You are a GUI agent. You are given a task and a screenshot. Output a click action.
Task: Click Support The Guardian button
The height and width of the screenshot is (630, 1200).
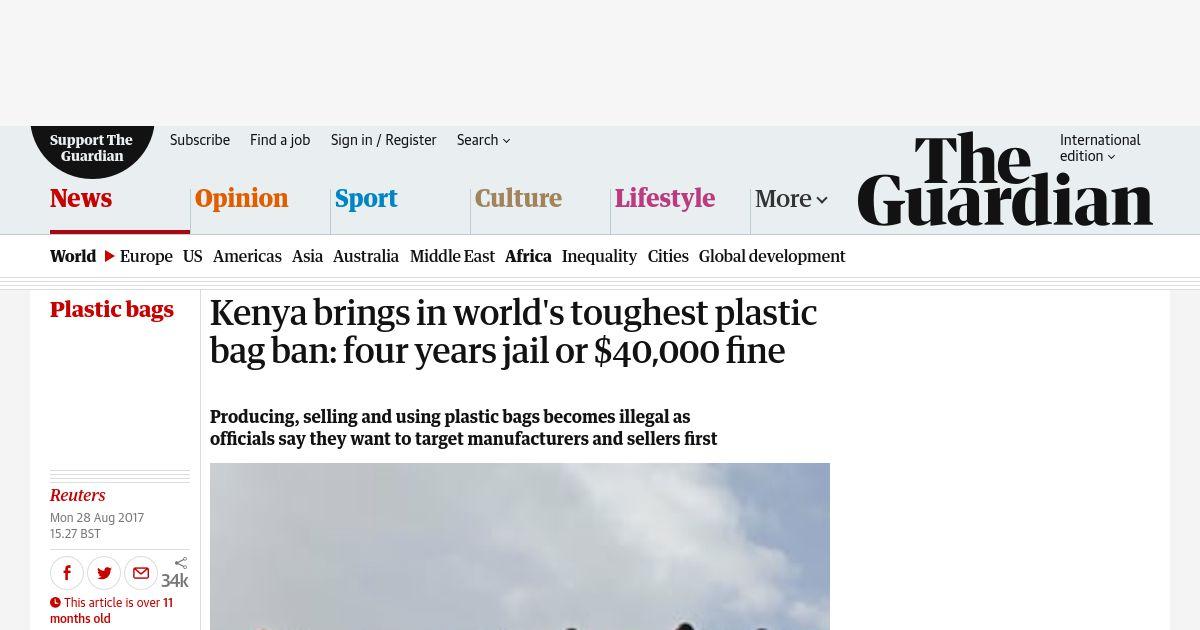pyautogui.click(x=92, y=148)
